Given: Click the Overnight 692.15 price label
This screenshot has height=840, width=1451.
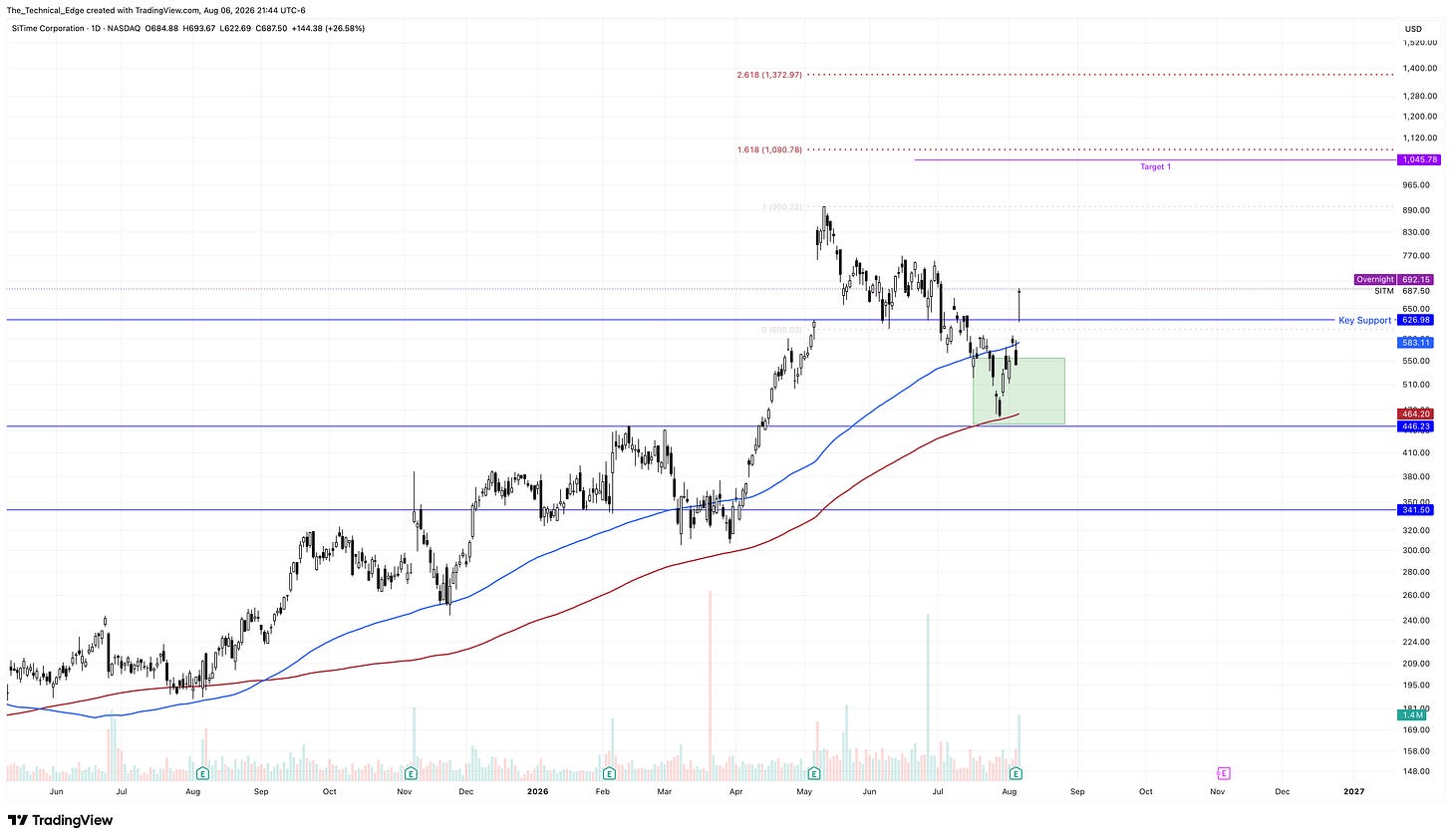Looking at the screenshot, I should coord(1393,280).
